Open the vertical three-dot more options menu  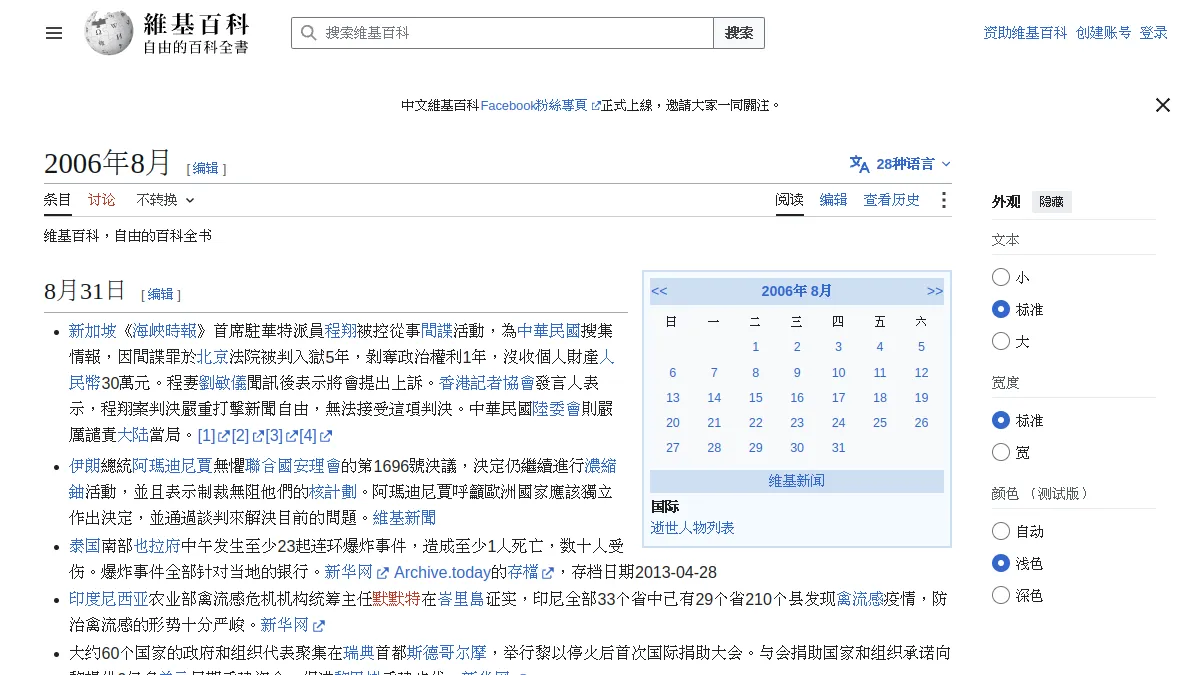(x=943, y=200)
